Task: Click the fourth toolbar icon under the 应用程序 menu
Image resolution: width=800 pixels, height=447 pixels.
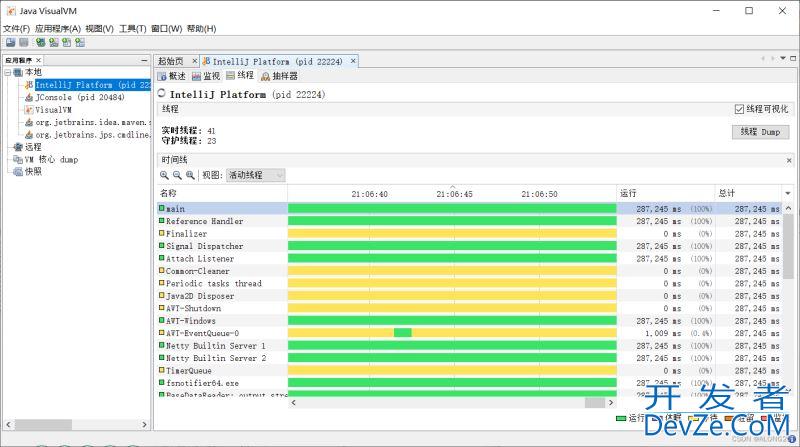Action: coord(54,42)
